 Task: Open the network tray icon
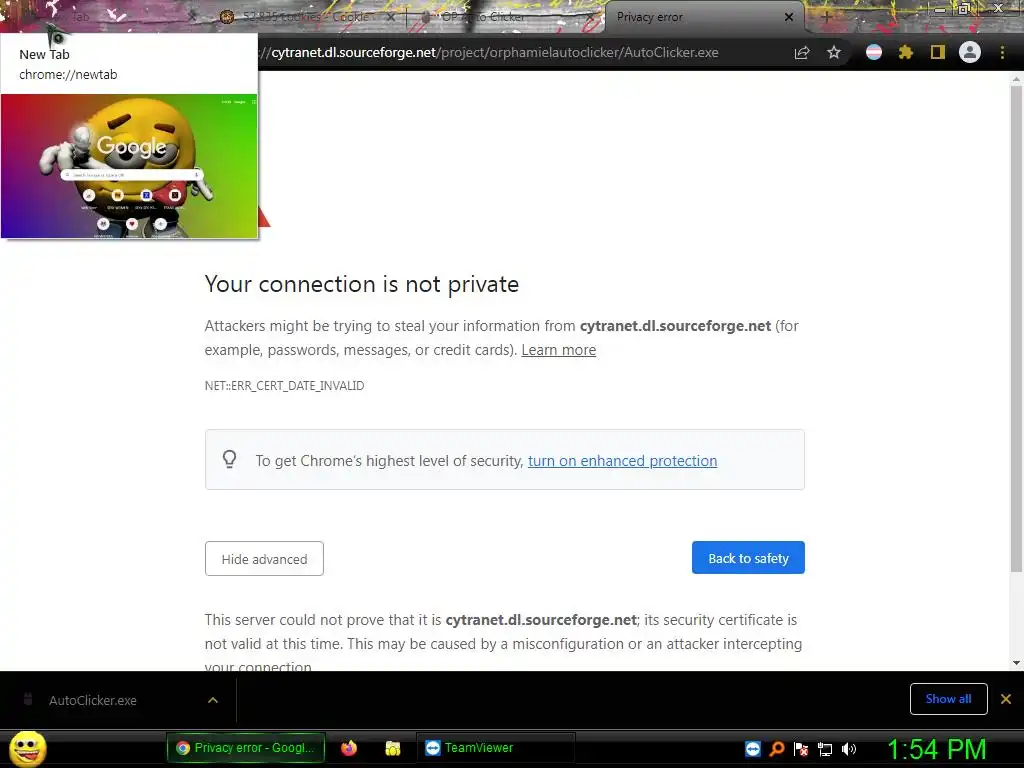[825, 749]
